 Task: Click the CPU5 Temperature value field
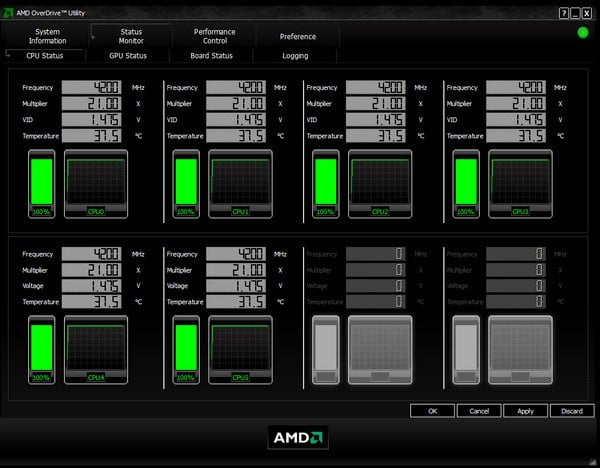coord(236,302)
